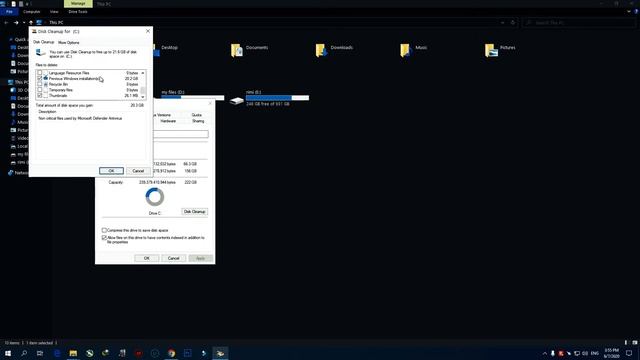Refresh the This PC view
Screen dimensions: 640x360
click(x=513, y=22)
